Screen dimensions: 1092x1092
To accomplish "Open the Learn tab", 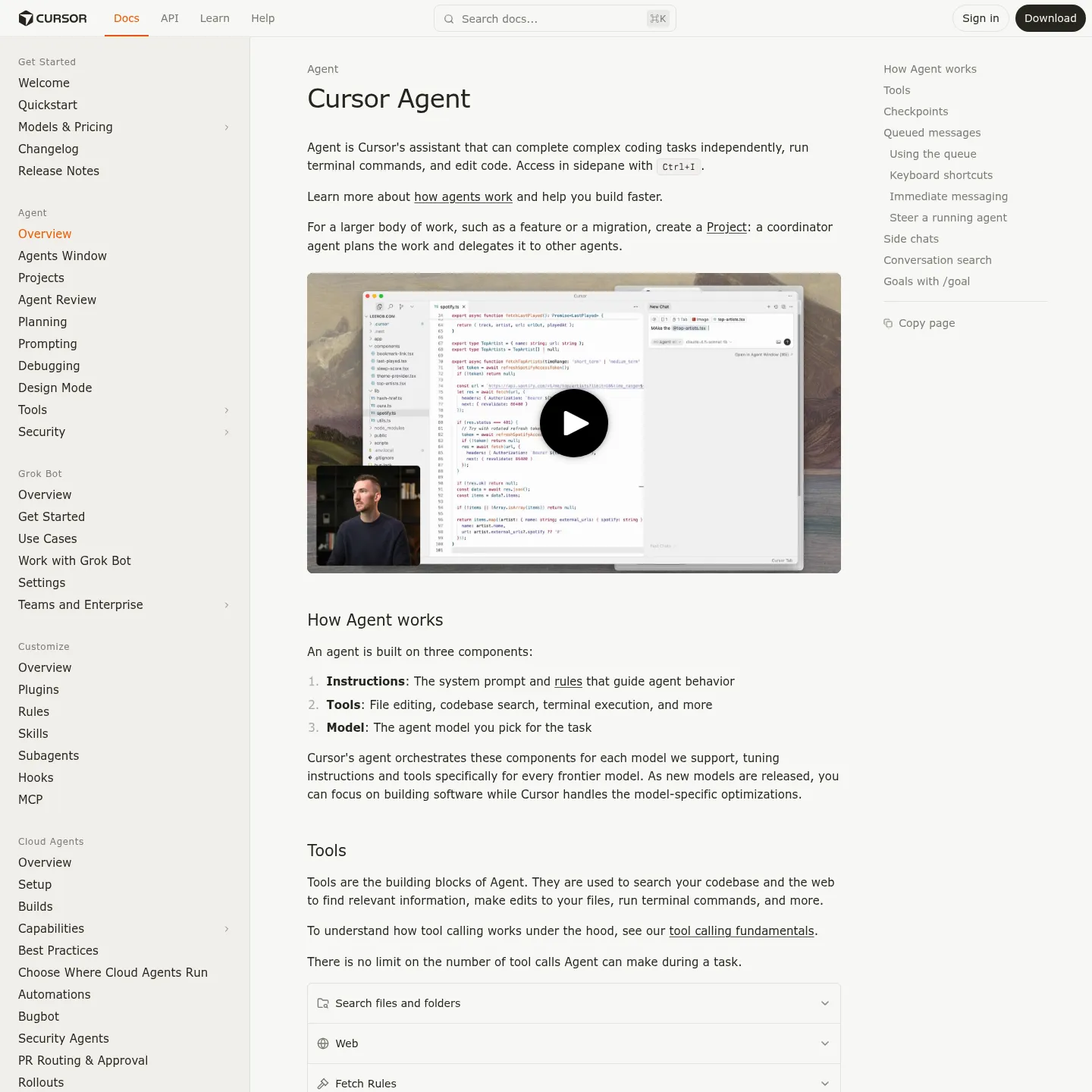I will click(x=215, y=18).
